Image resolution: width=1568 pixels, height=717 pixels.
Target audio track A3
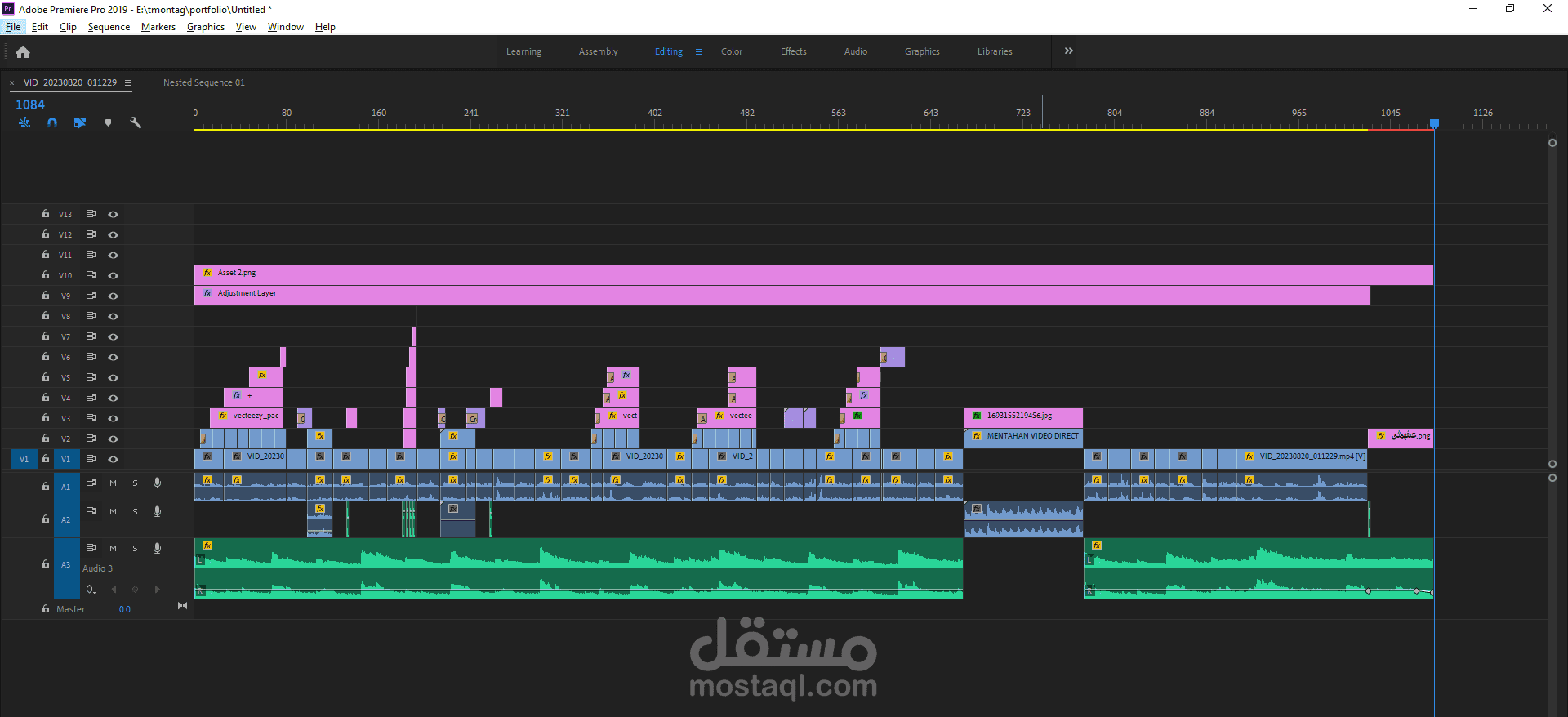(66, 564)
